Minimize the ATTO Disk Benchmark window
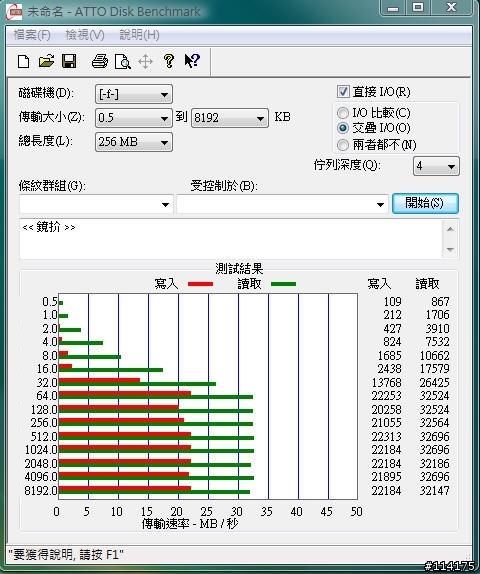Viewport: 480px width, 574px height. tap(393, 8)
